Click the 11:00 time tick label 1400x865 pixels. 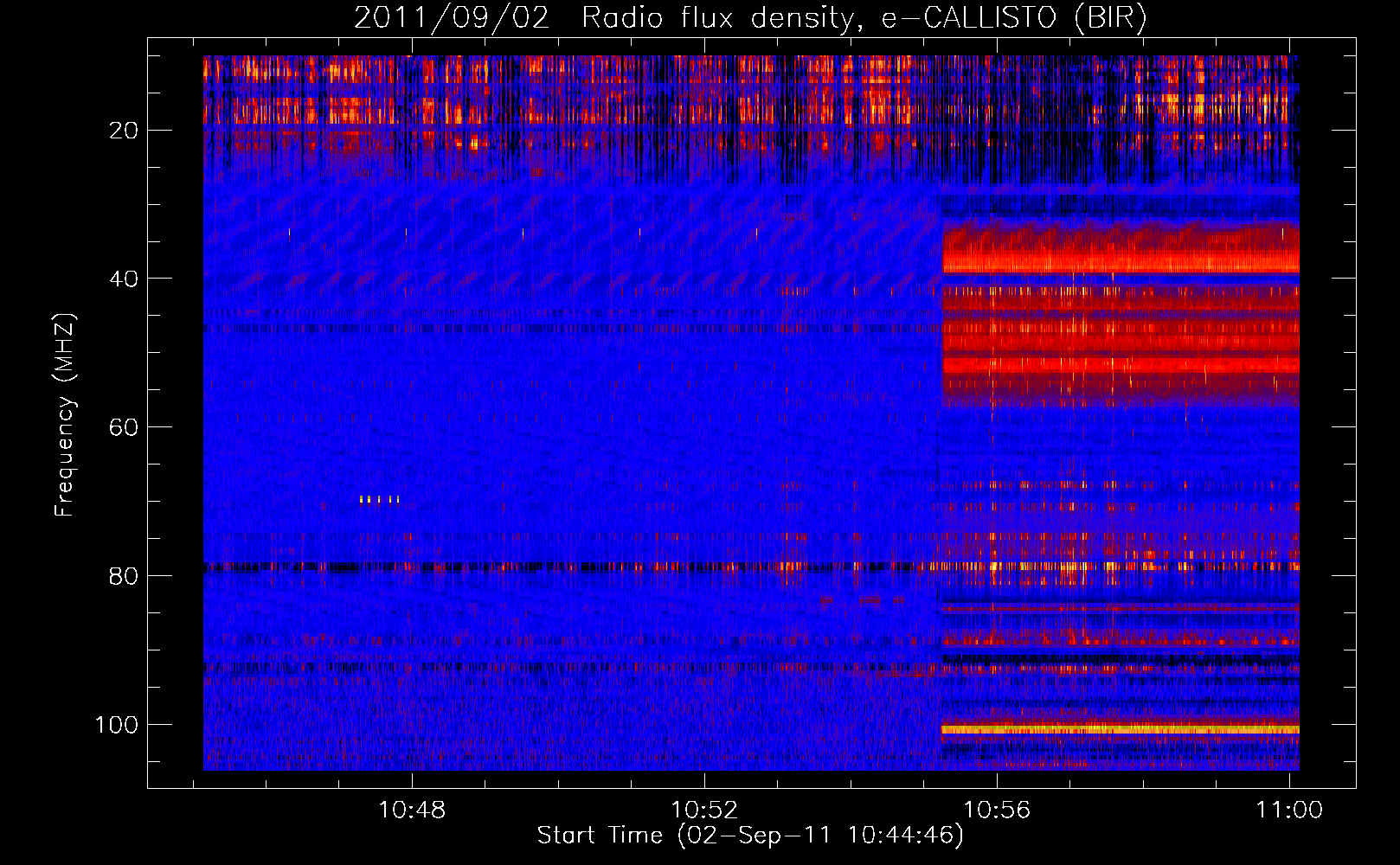click(x=1289, y=810)
